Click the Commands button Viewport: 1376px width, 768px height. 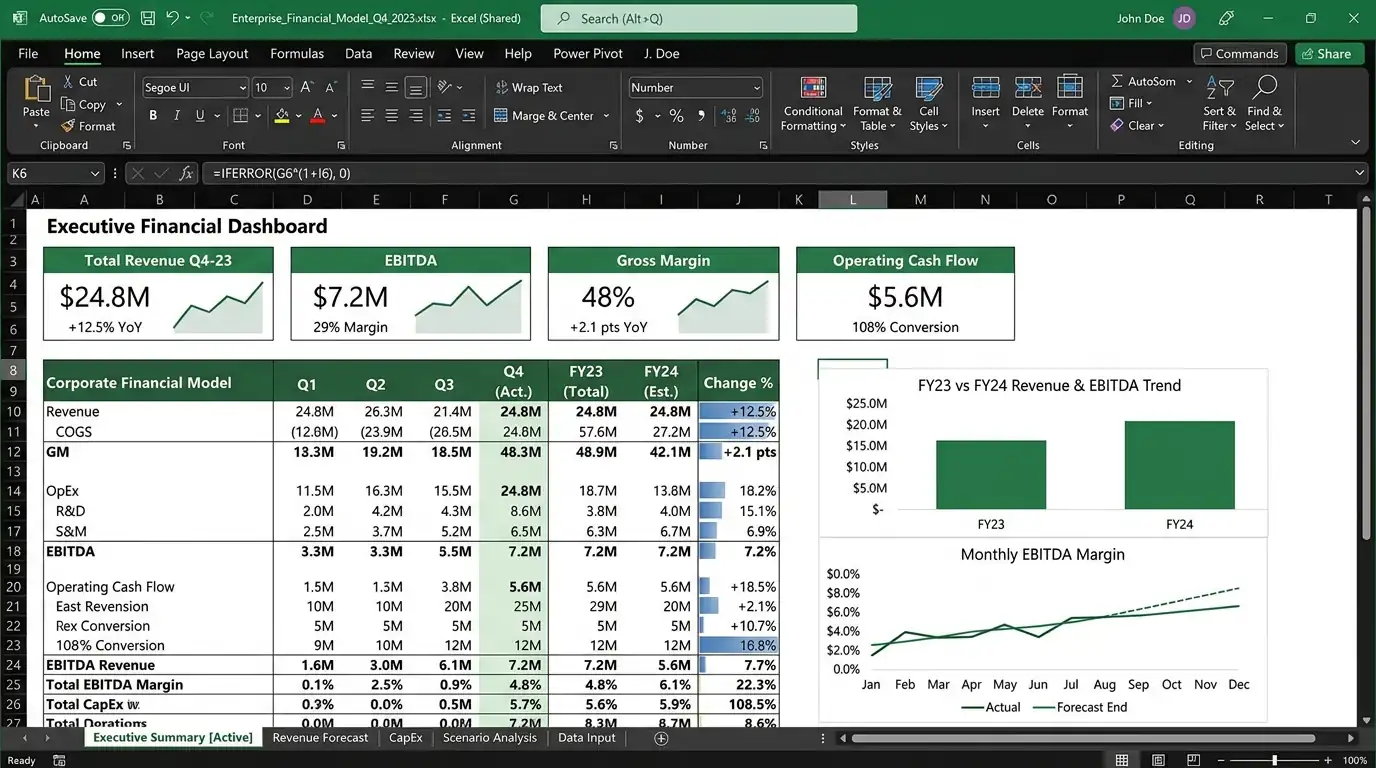click(1238, 54)
